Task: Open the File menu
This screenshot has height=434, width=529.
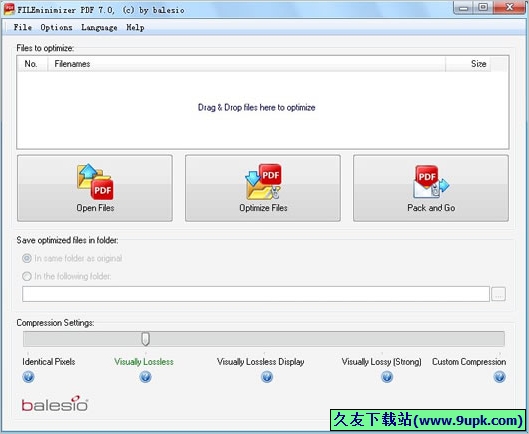Action: 23,27
